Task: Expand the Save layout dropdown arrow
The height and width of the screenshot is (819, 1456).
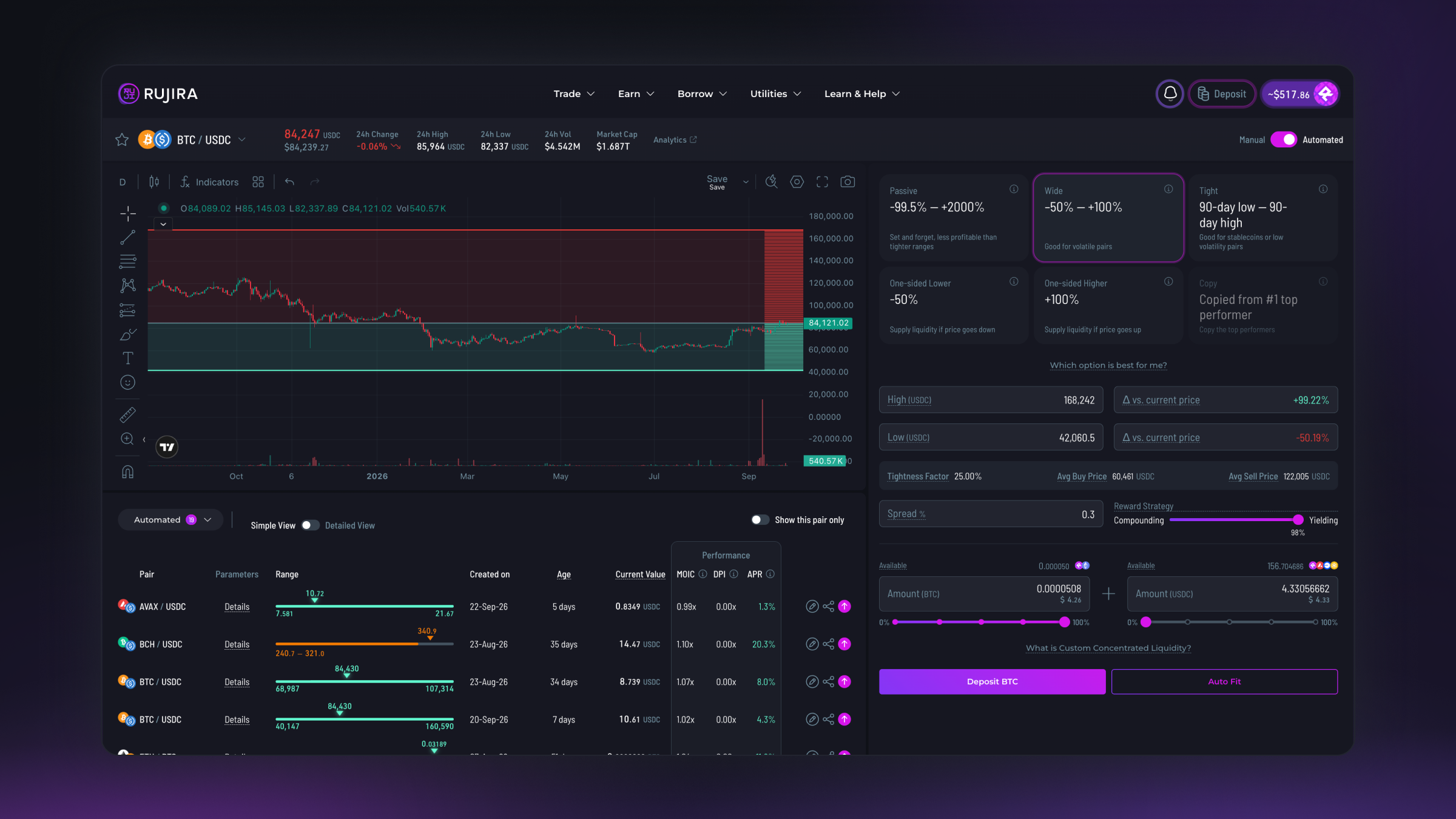Action: (x=746, y=182)
